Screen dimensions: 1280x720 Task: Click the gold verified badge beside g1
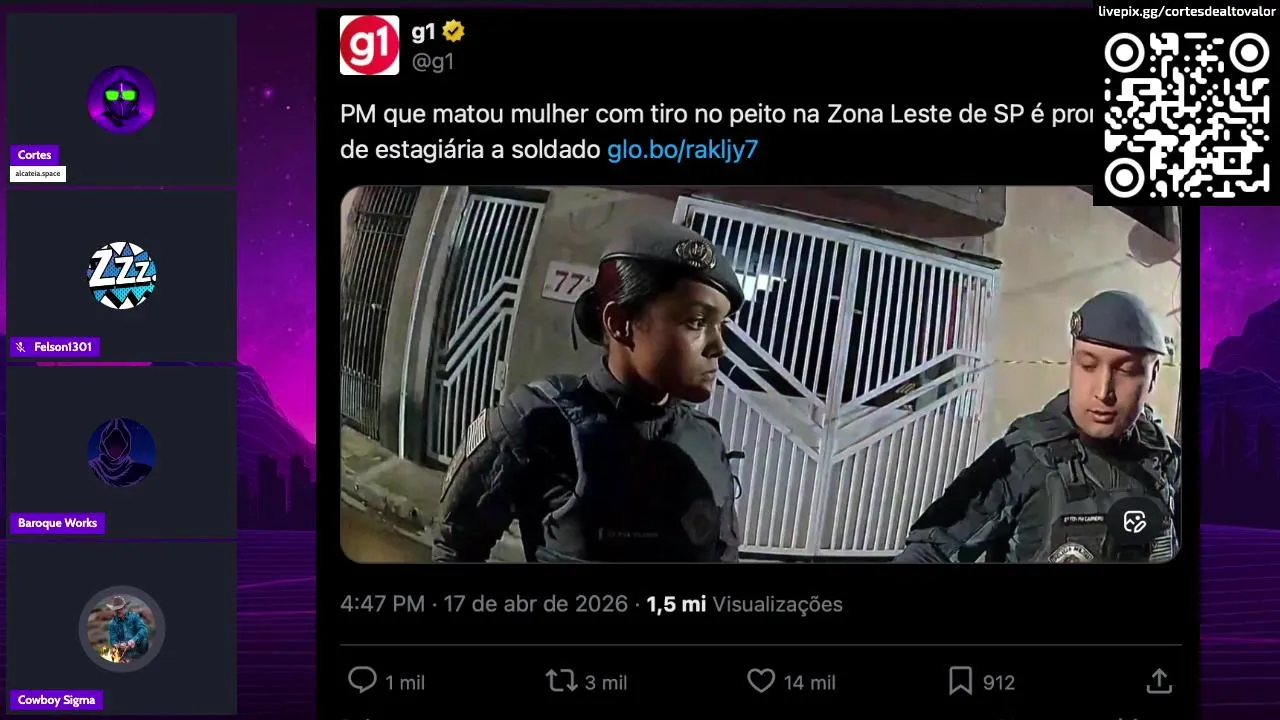(454, 31)
